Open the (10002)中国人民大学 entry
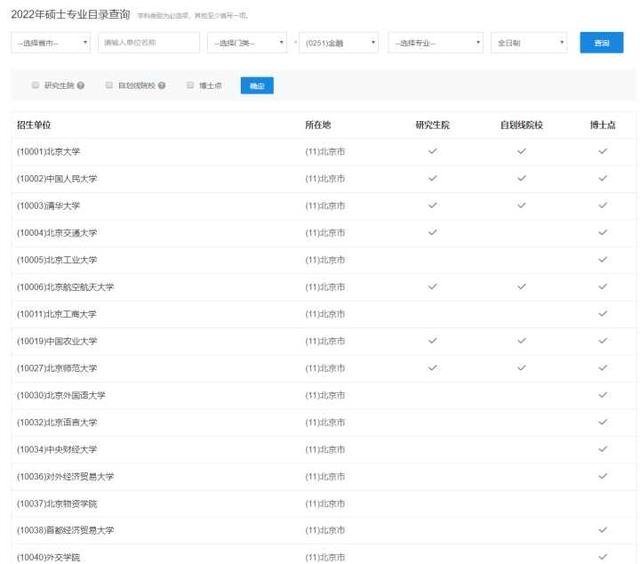 click(x=57, y=178)
